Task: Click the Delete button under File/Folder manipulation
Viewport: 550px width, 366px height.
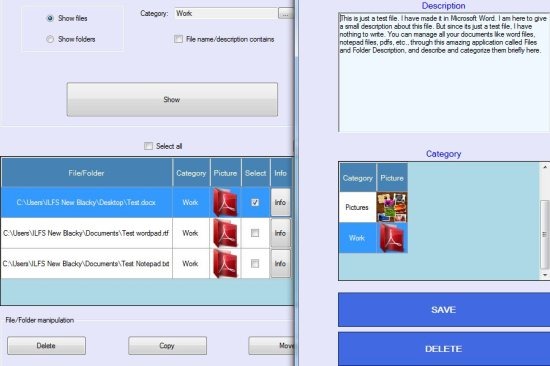Action: pyautogui.click(x=46, y=346)
